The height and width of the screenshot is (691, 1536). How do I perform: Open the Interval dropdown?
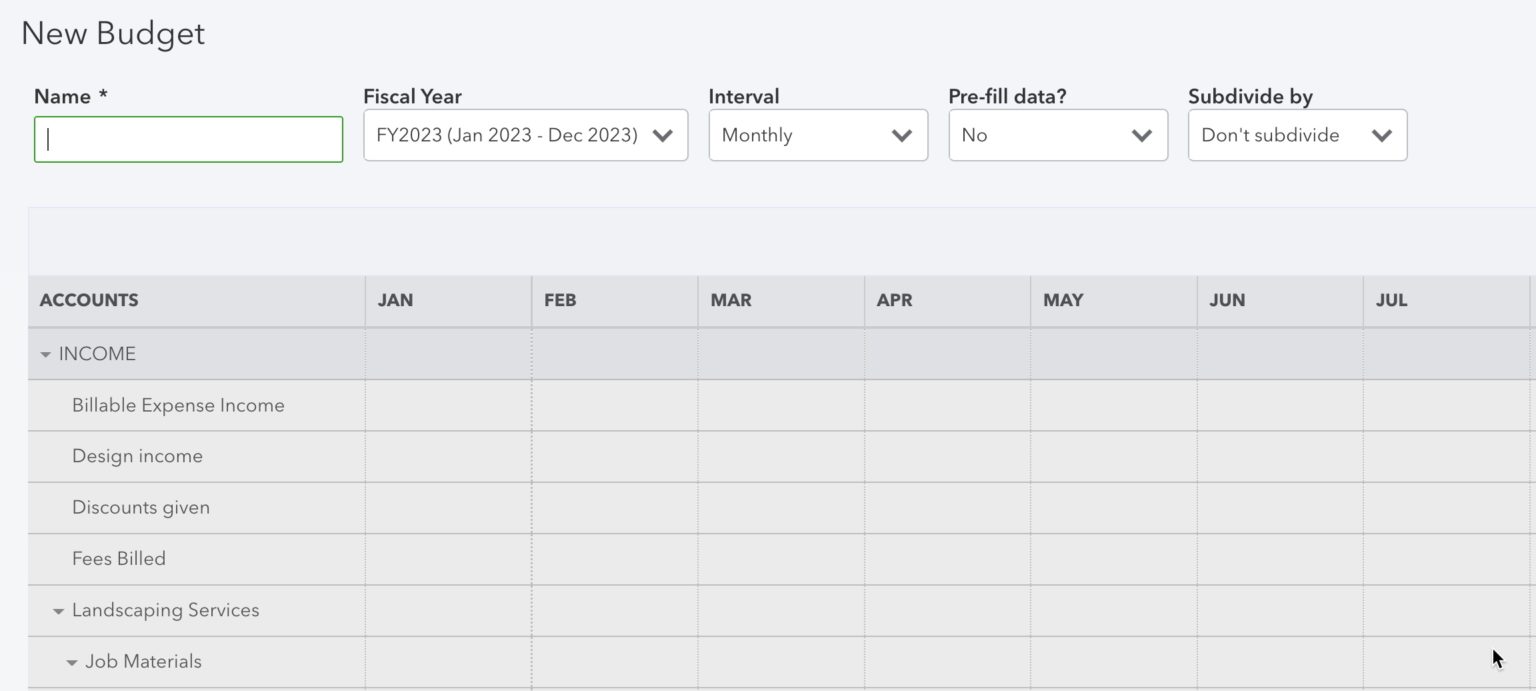pos(818,135)
